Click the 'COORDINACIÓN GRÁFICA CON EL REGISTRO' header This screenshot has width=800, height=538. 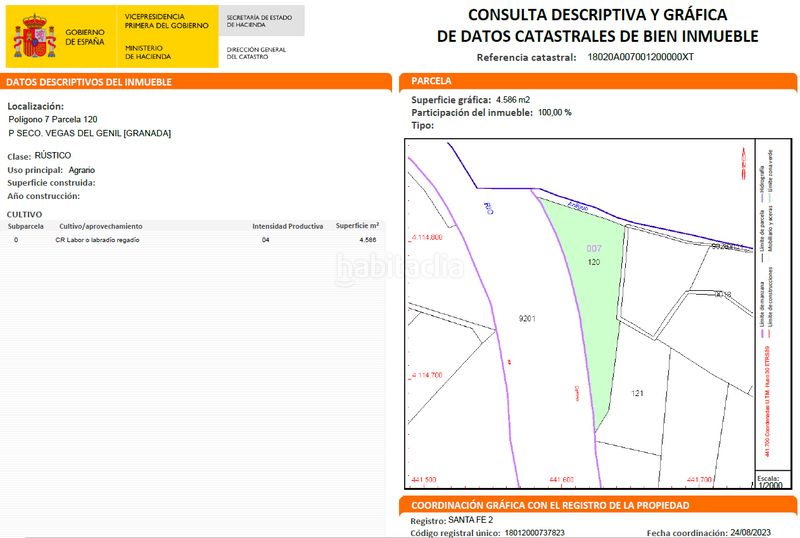pos(550,505)
